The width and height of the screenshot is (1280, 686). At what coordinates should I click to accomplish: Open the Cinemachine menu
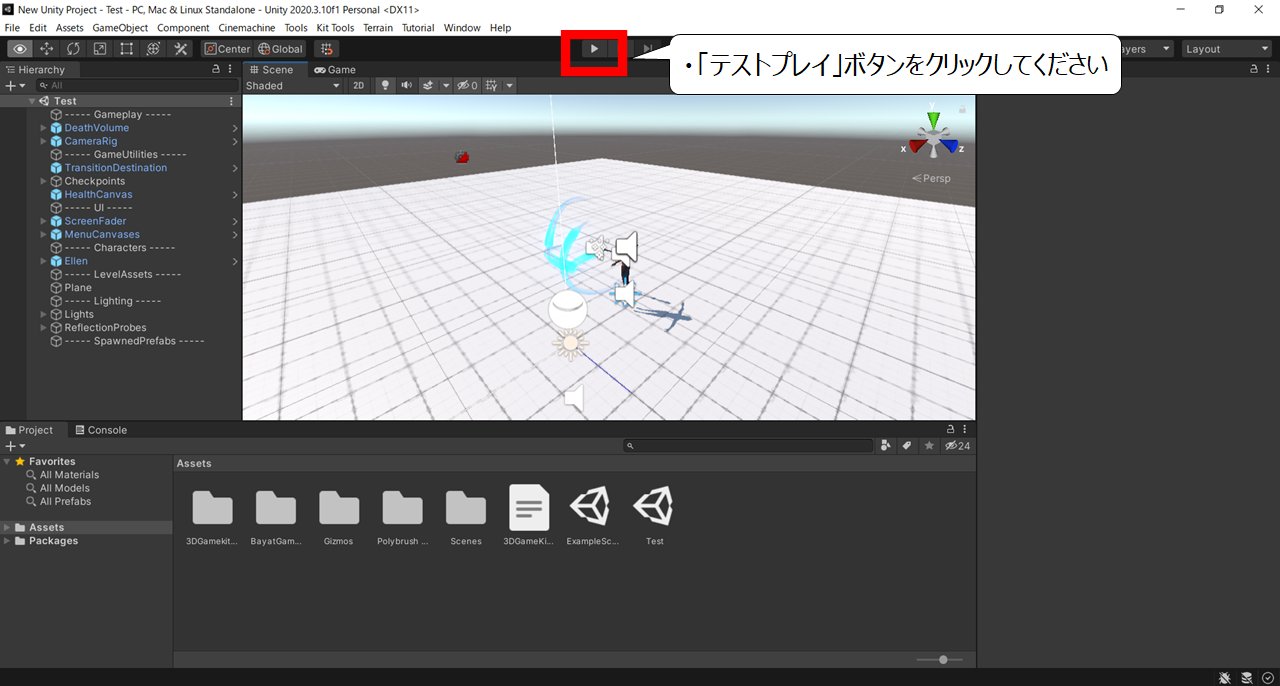(x=246, y=28)
